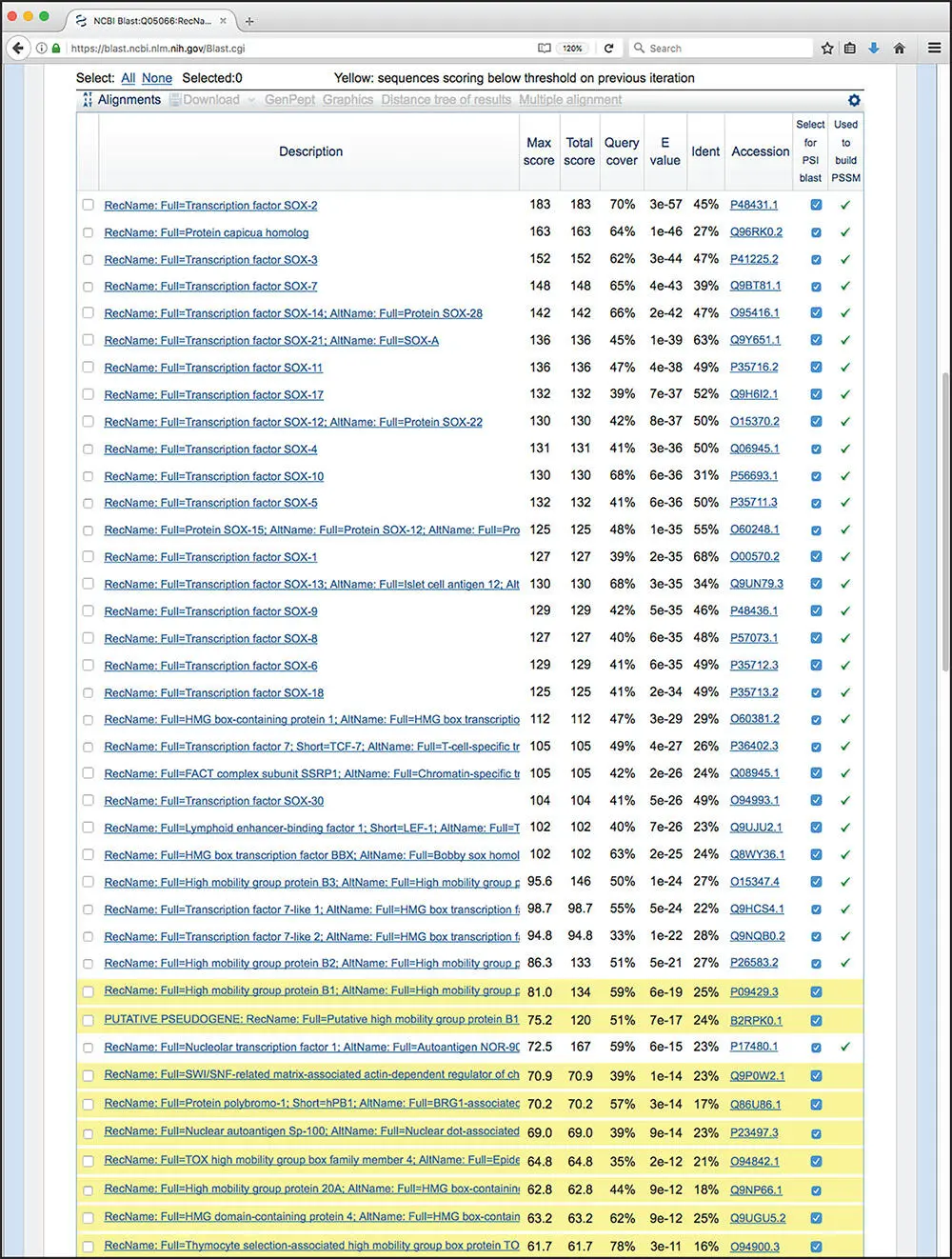Open a new tab with plus icon
Screen dimensions: 952x1259
coord(249,20)
